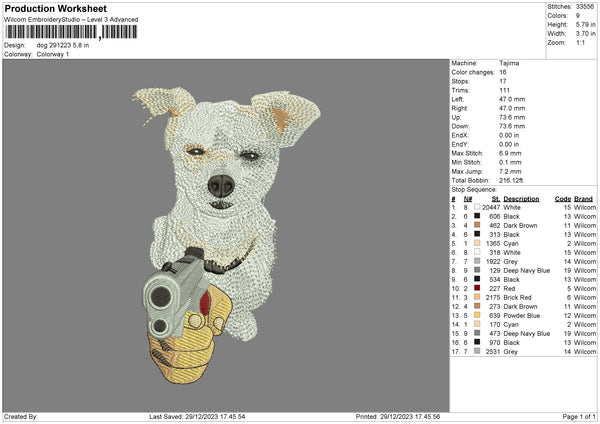This screenshot has width=600, height=424.
Task: Select the Min Stitch value 0.1 mm
Action: tap(510, 162)
